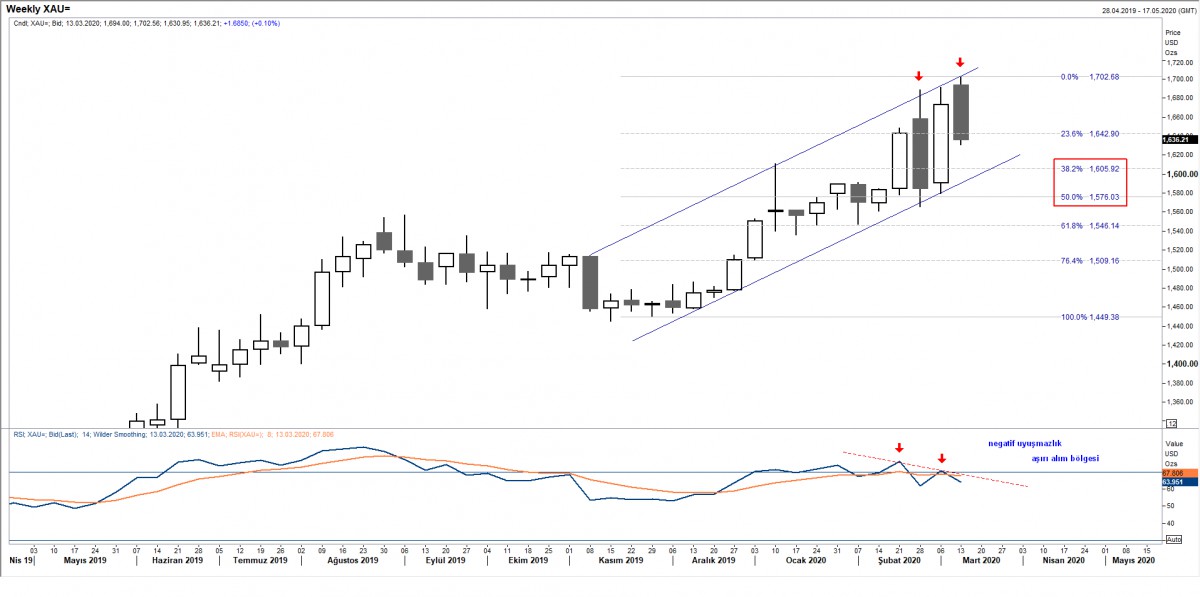Select the left red arrow on the RSI panel
This screenshot has height=597, width=1200.
point(899,449)
